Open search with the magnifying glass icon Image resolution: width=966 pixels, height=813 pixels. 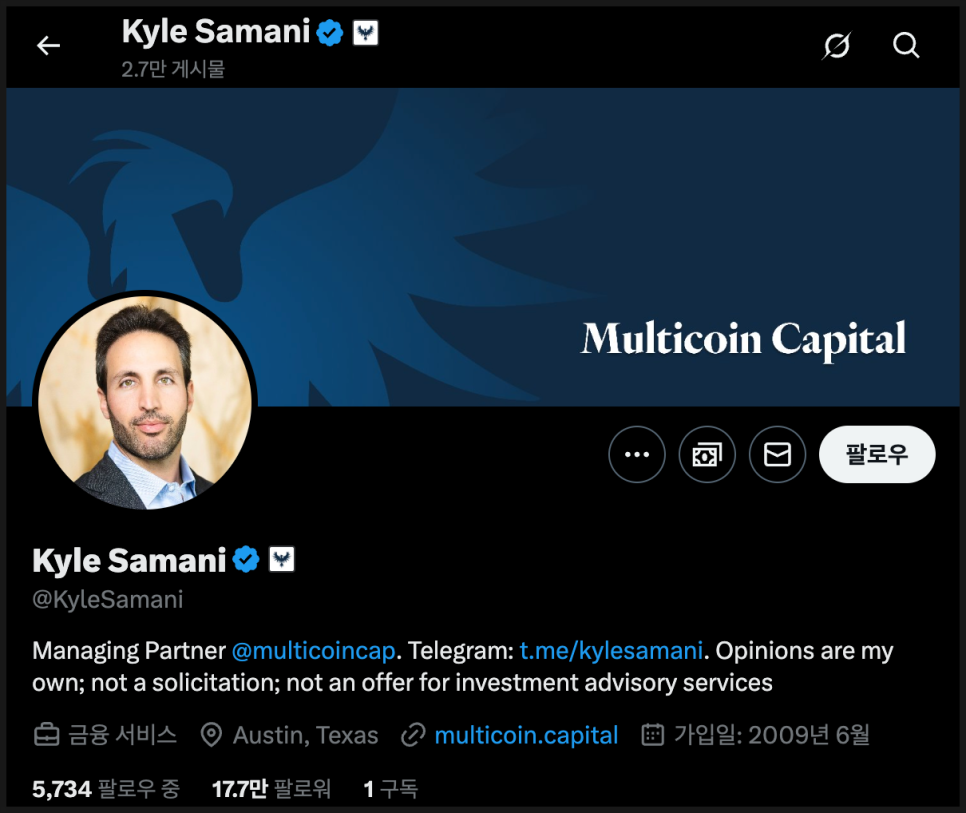click(x=906, y=46)
